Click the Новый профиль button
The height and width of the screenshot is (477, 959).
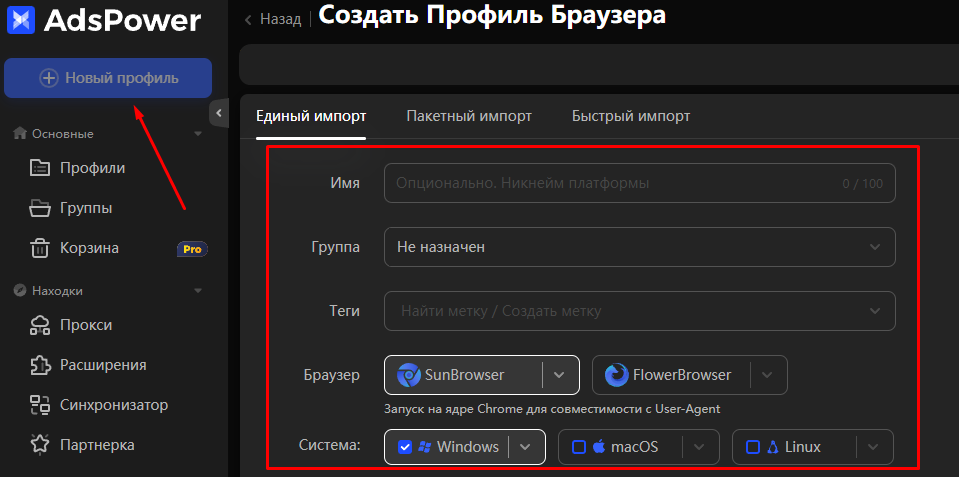pyautogui.click(x=108, y=78)
